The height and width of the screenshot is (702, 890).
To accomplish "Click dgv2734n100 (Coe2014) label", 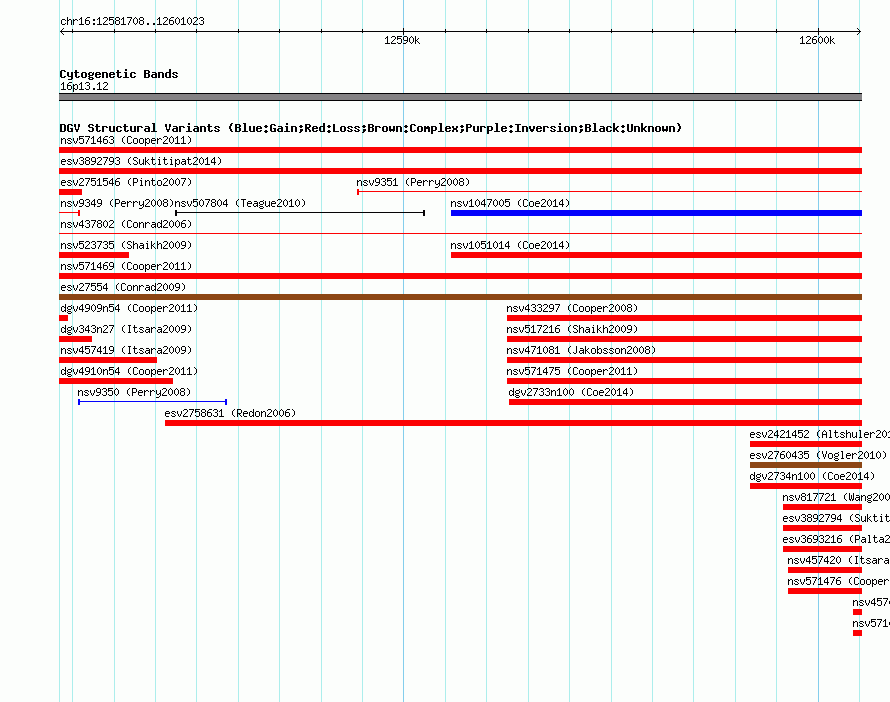I will point(812,476).
